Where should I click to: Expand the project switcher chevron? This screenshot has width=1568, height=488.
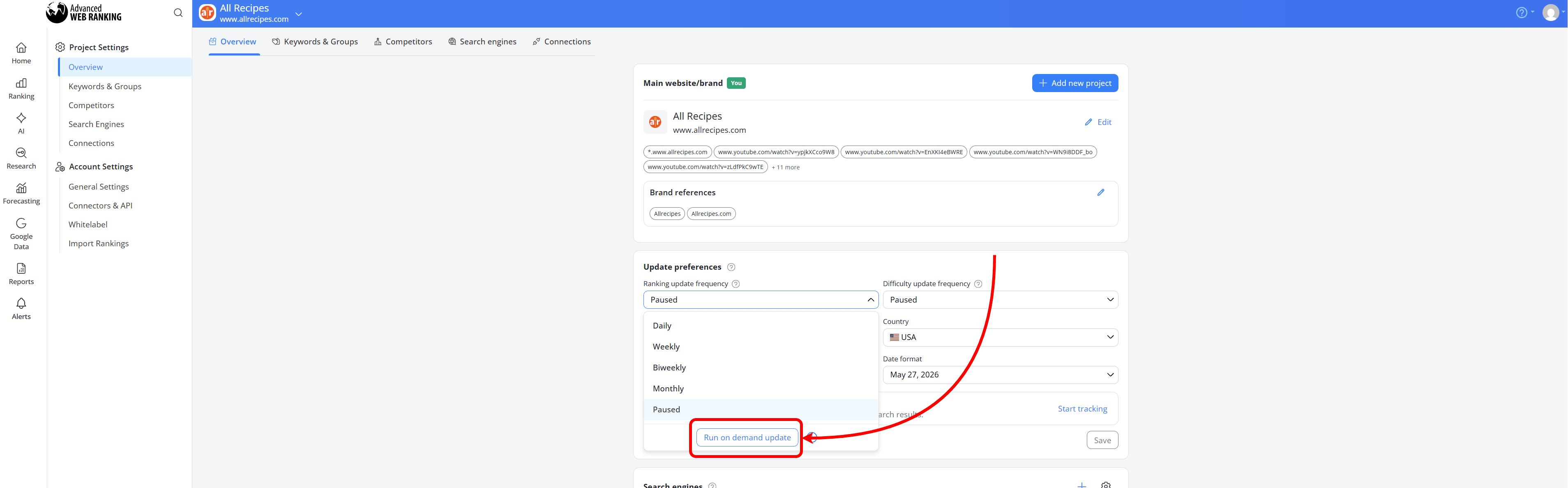298,14
